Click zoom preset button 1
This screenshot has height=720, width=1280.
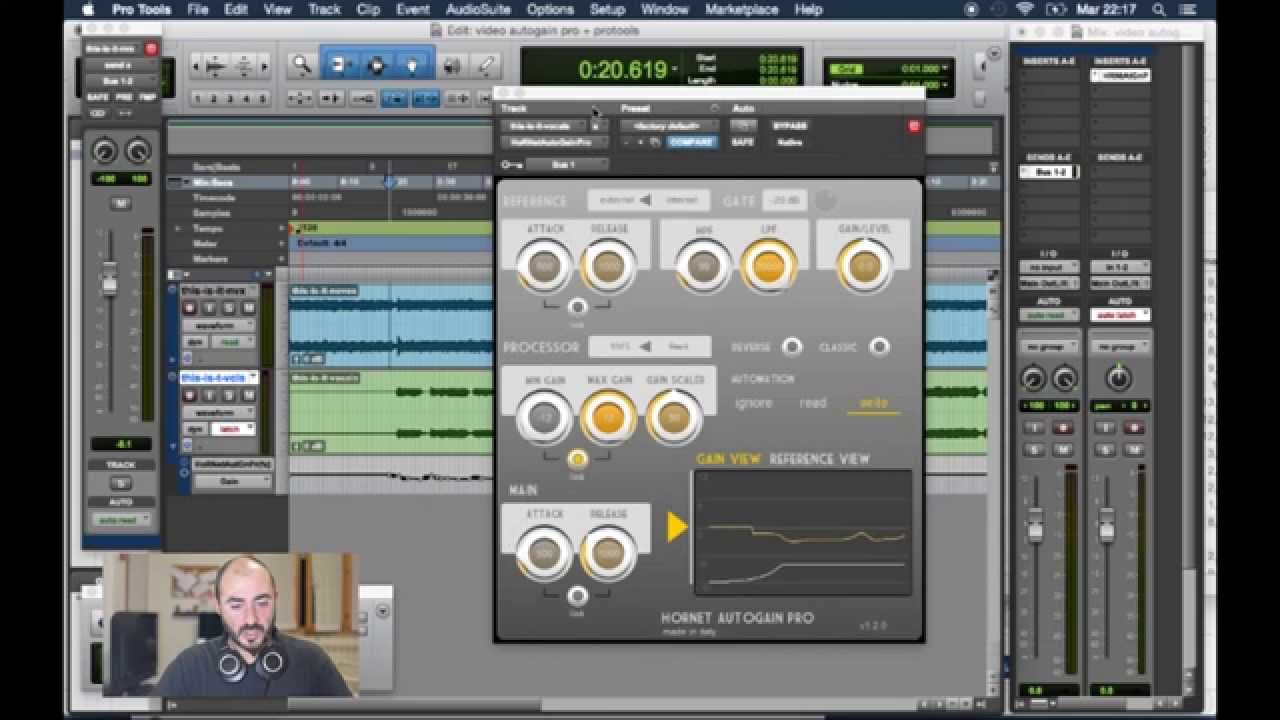[199, 98]
